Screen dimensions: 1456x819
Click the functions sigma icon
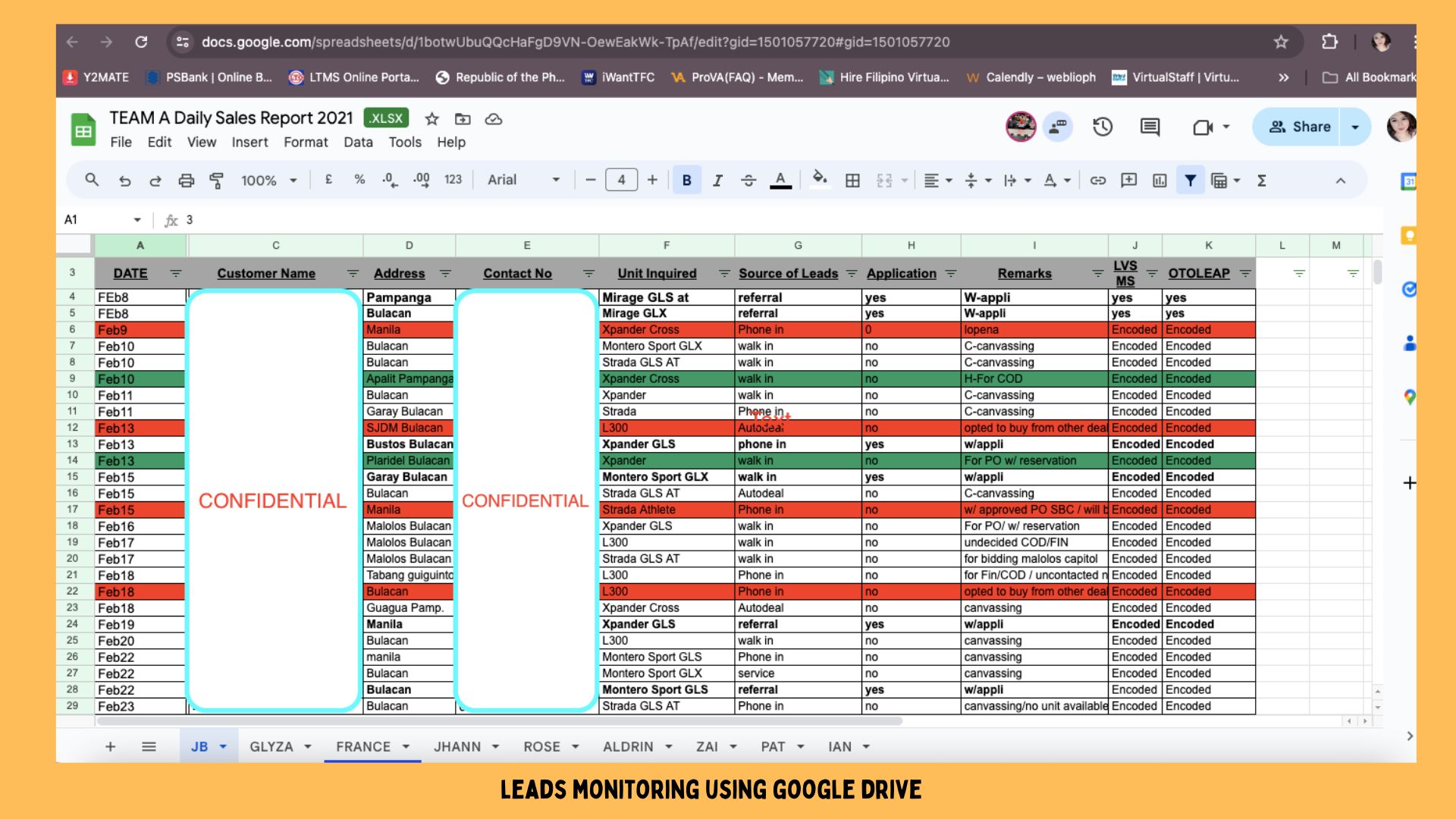1262,180
